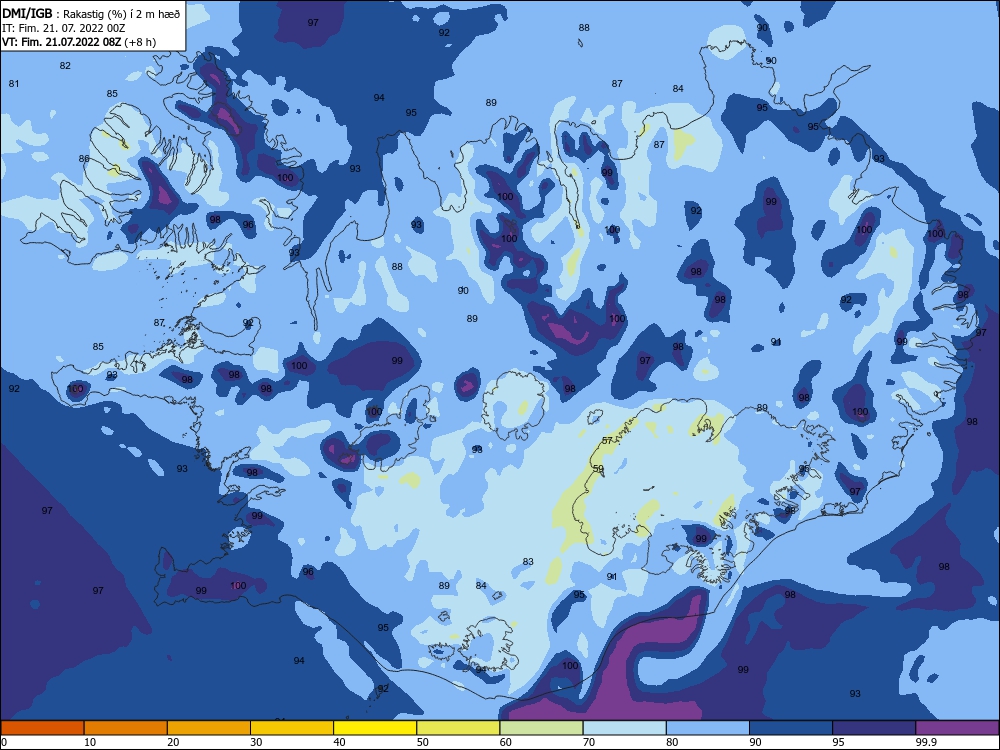Pick the pale yellow 50–60 legend swatch
Viewport: 1000px width, 750px height.
(458, 728)
